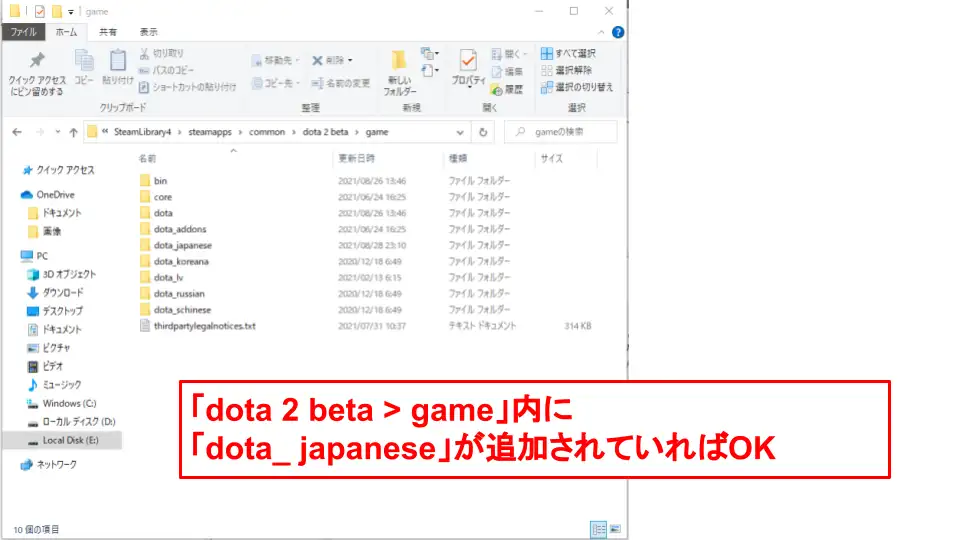Image resolution: width=960 pixels, height=540 pixels.
Task: Sort by Name (名前) column header
Action: 147,159
